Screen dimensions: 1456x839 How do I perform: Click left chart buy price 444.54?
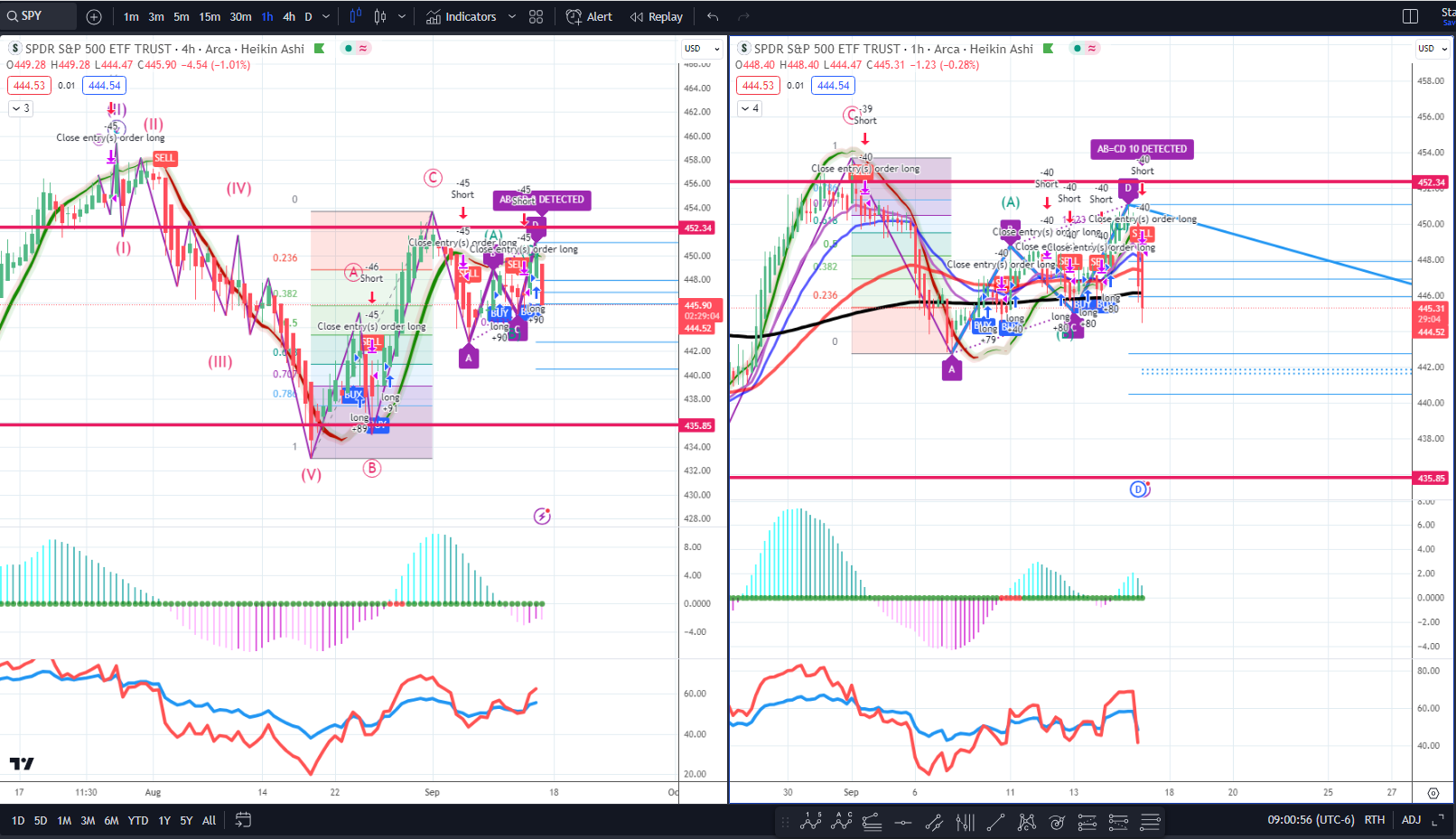[105, 86]
